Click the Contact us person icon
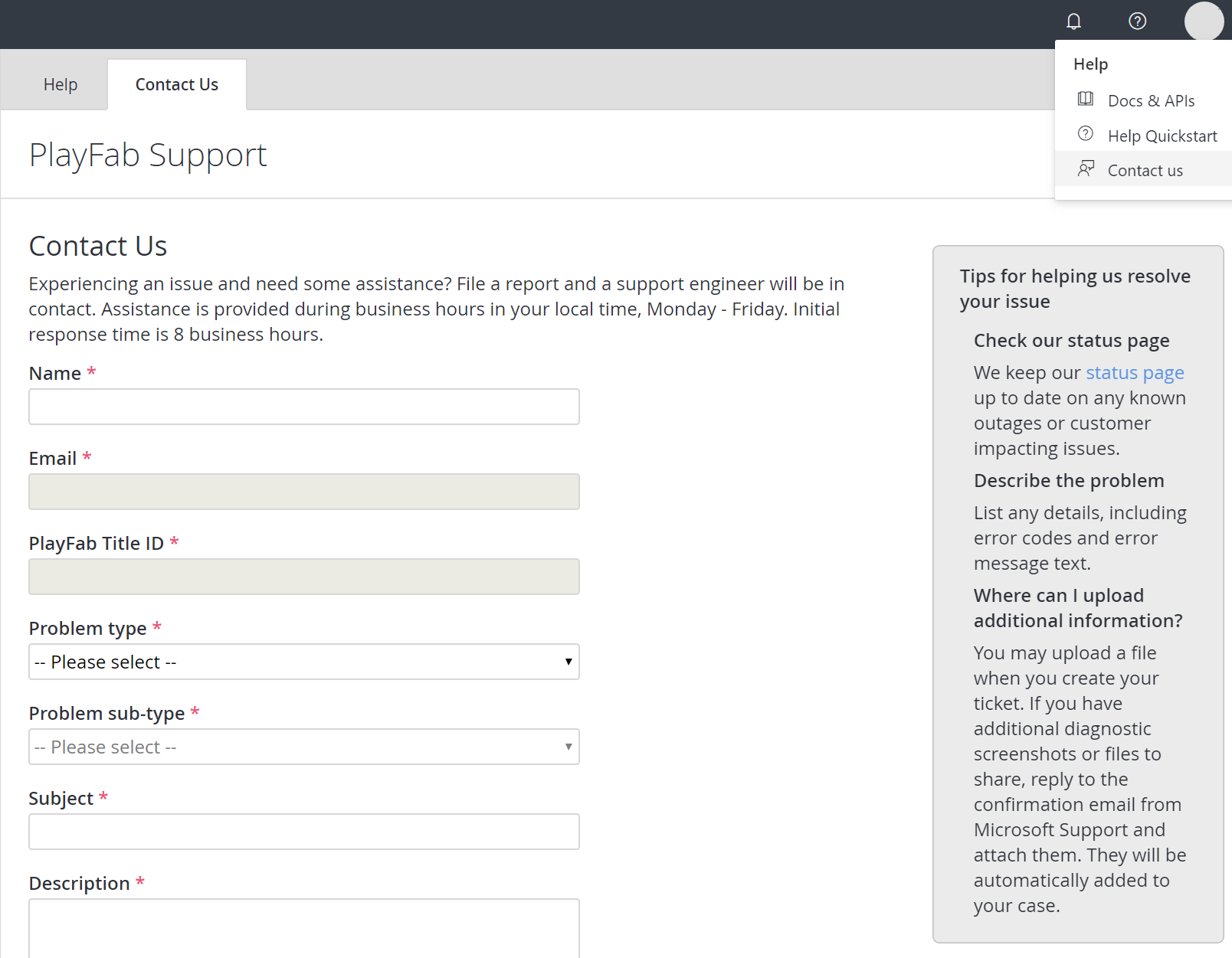 1086,168
